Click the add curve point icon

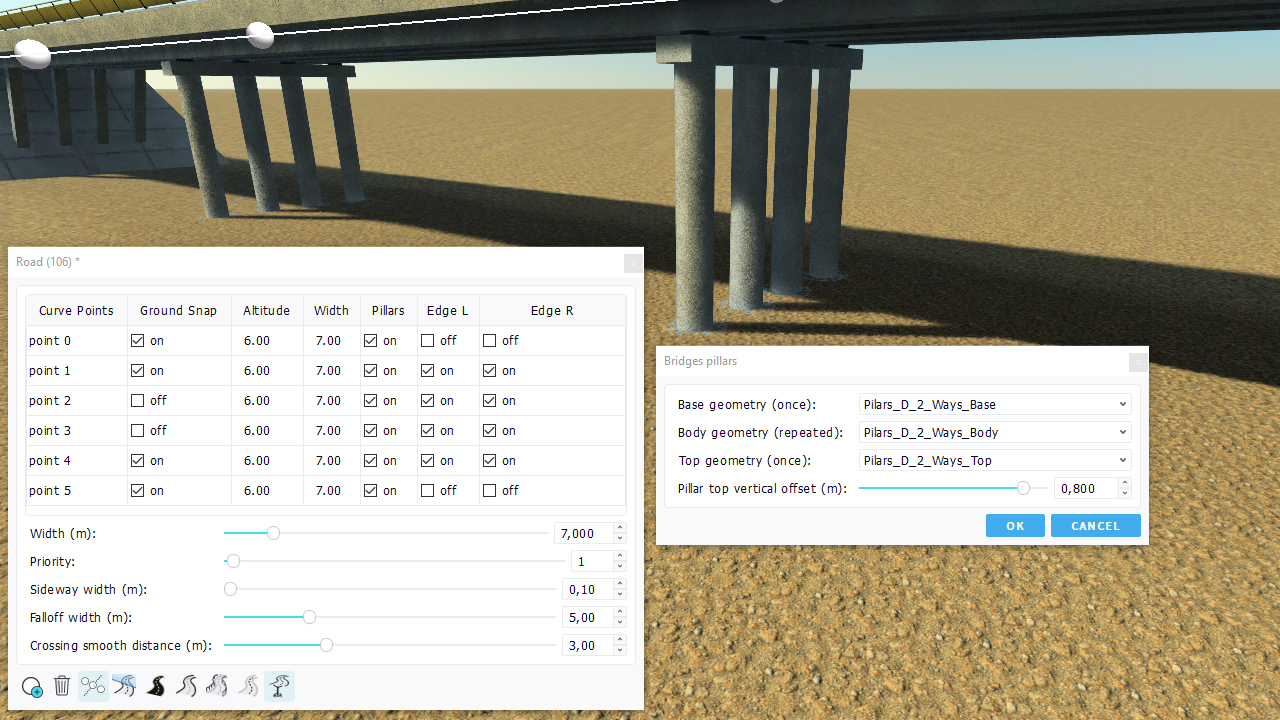tap(32, 687)
